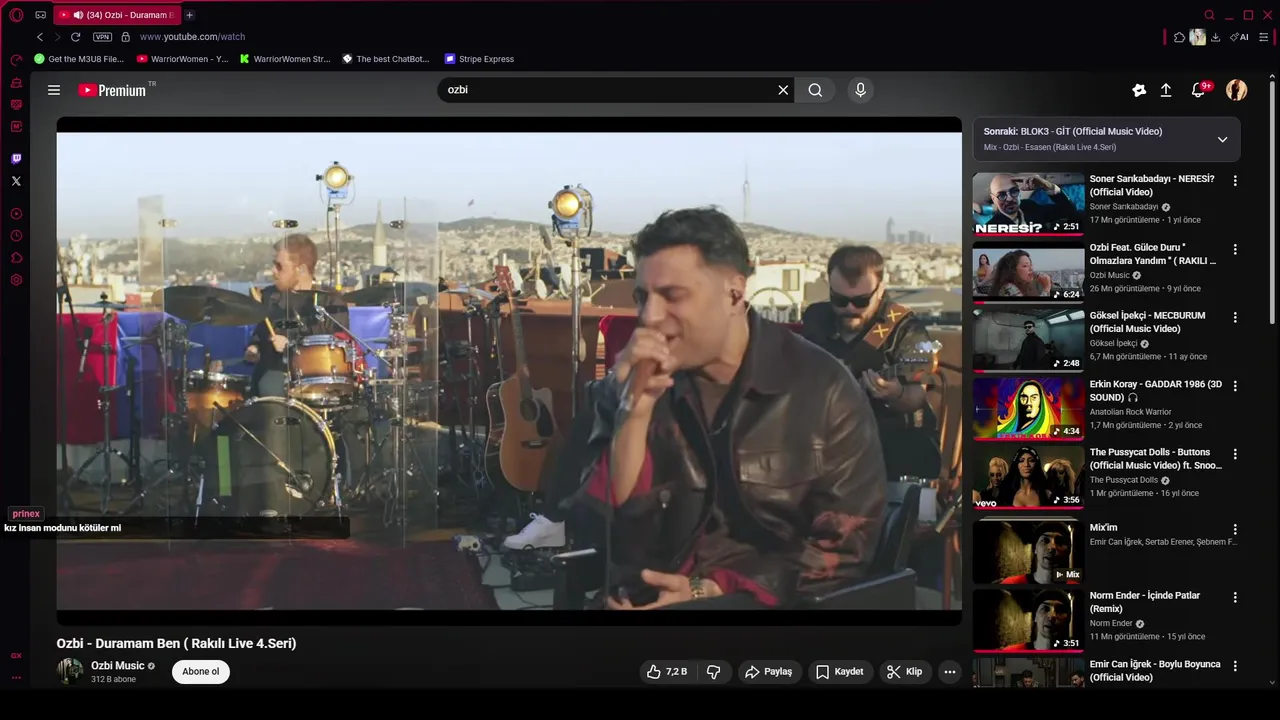Image resolution: width=1280 pixels, height=720 pixels.
Task: Open 'WarriorWomen Str...' Kick bookmark
Action: [285, 59]
